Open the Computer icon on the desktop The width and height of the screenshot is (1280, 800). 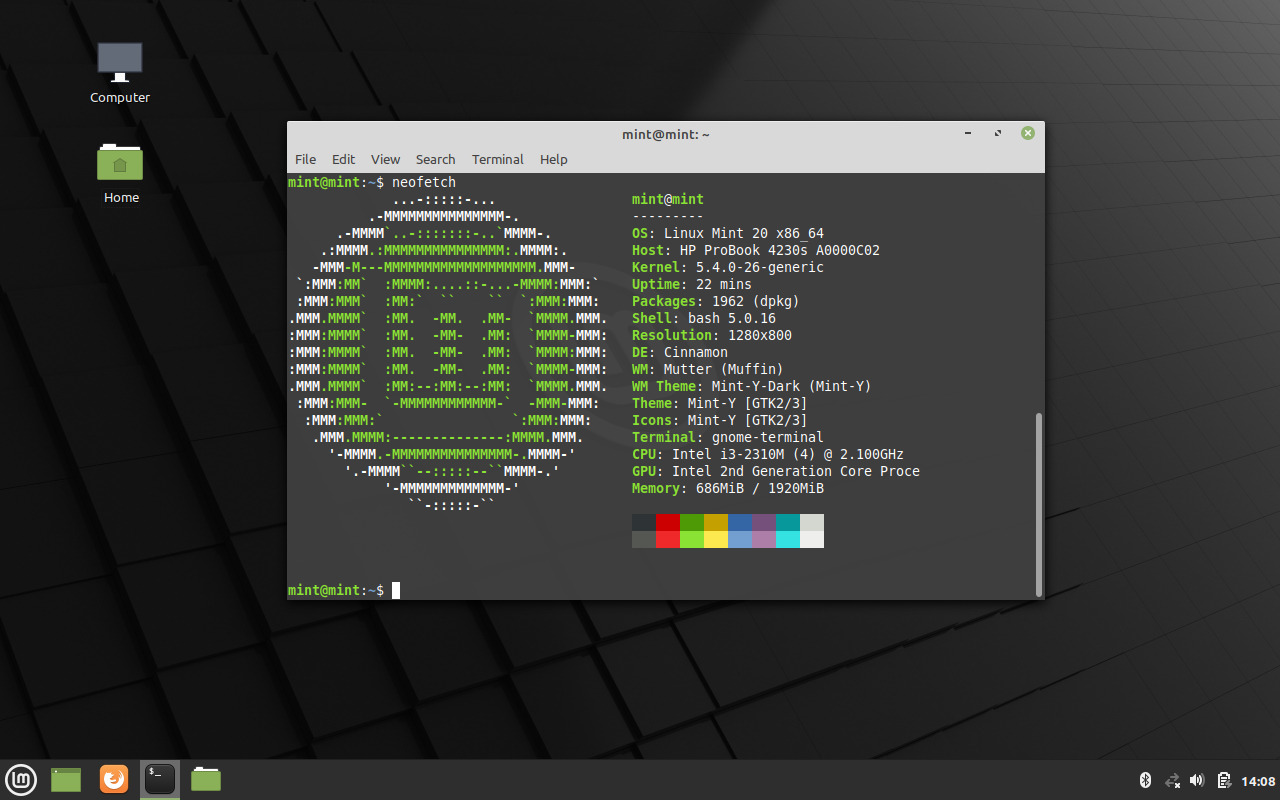pyautogui.click(x=119, y=60)
